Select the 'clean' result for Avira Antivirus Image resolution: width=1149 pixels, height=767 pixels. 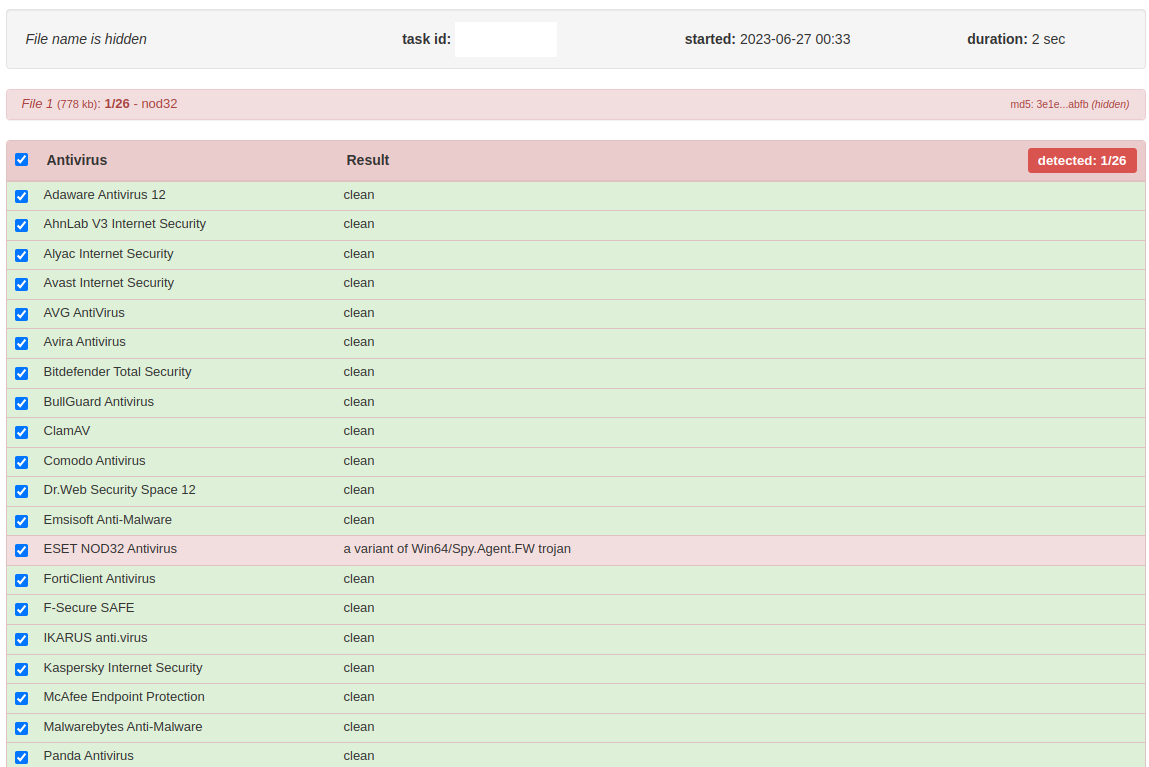click(359, 342)
